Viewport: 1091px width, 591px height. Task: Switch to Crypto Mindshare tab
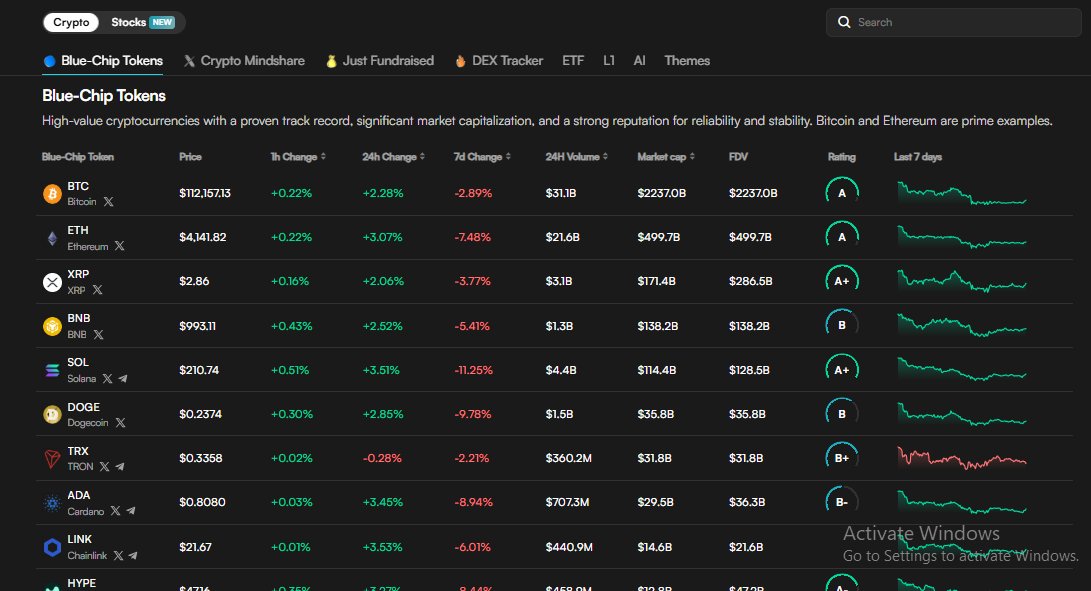tap(244, 61)
